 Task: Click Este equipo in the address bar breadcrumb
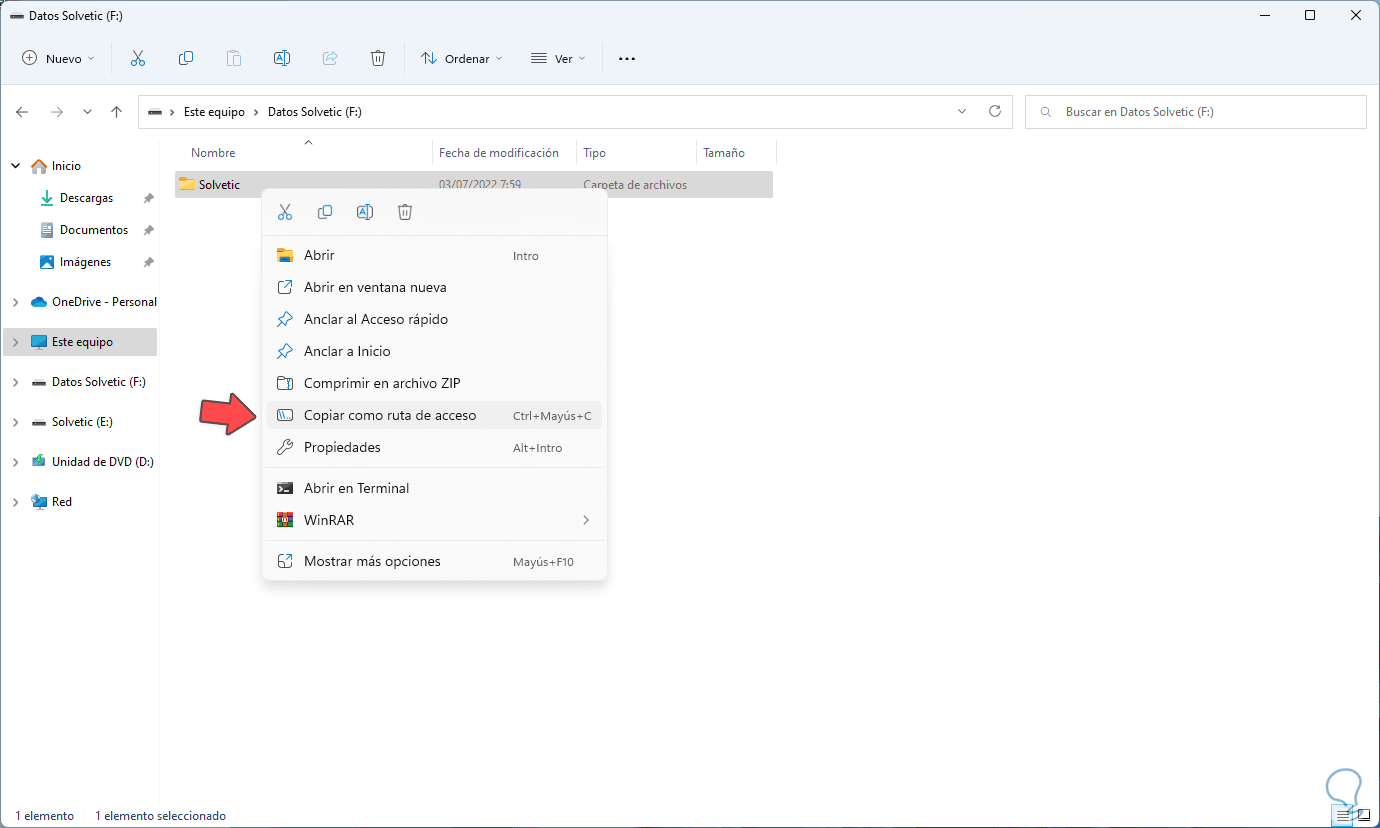coord(214,112)
